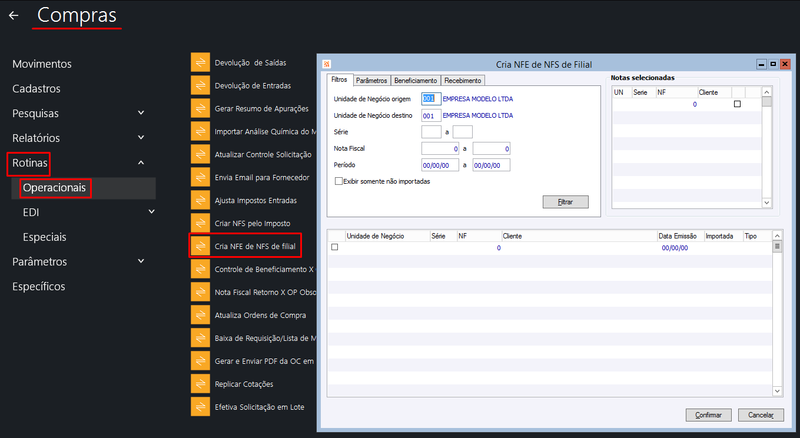Viewport: 800px width, 438px height.
Task: Click the Nota Fiscal start field
Action: tap(440, 149)
